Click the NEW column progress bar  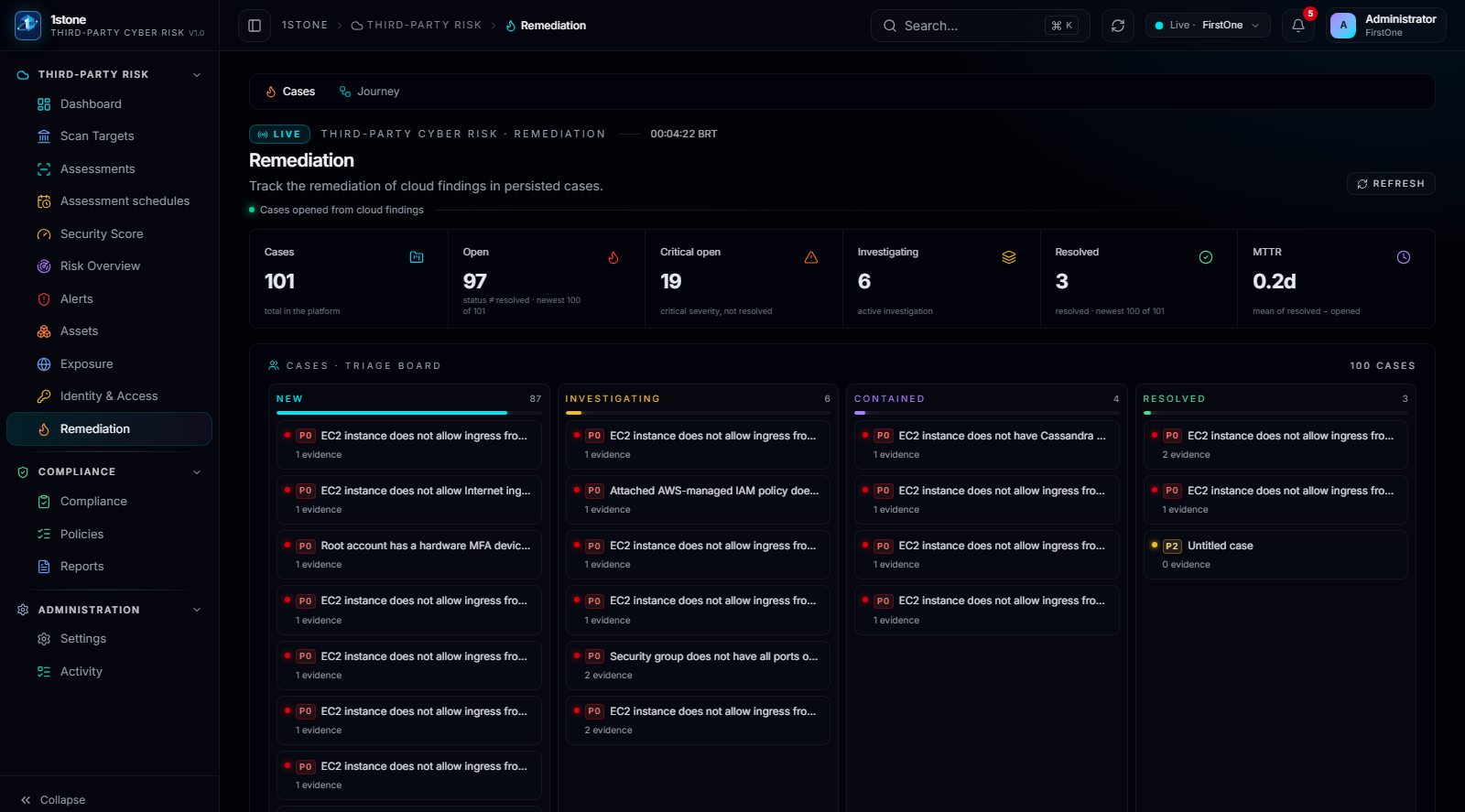(408, 413)
